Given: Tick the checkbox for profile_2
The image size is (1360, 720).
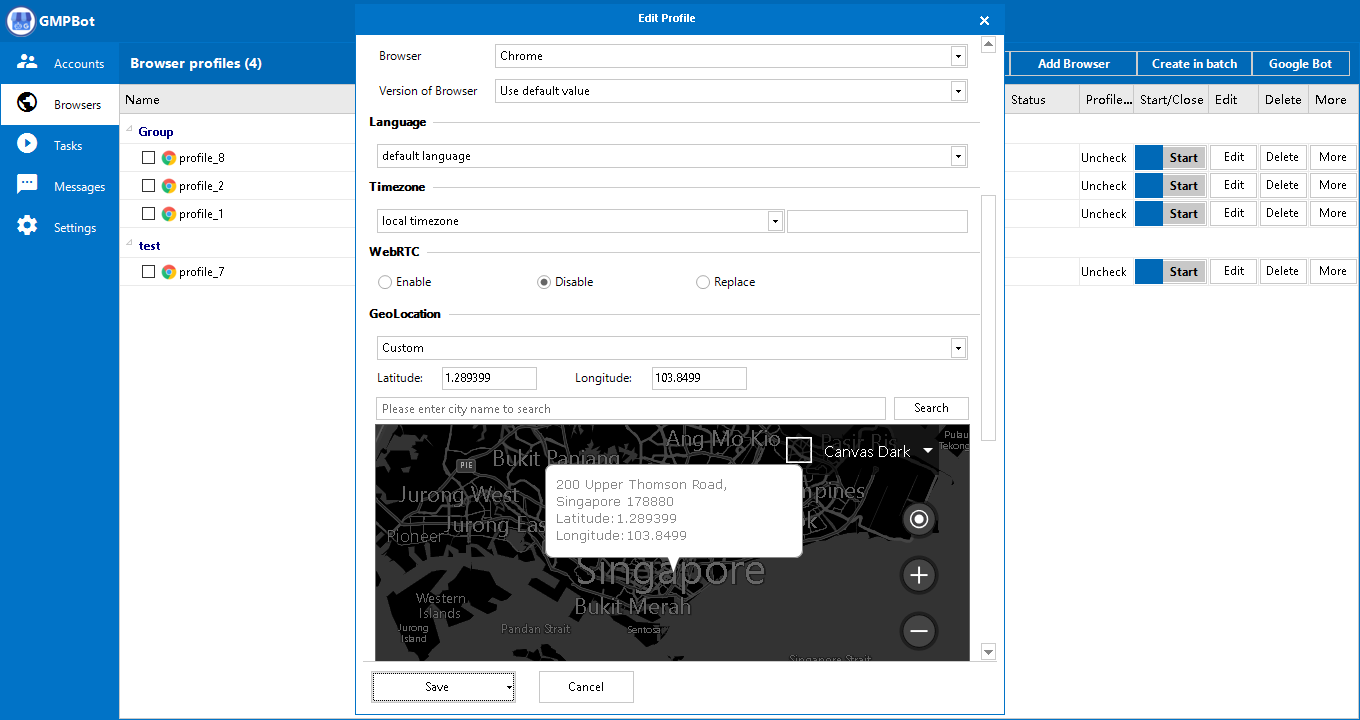Looking at the screenshot, I should 148,186.
